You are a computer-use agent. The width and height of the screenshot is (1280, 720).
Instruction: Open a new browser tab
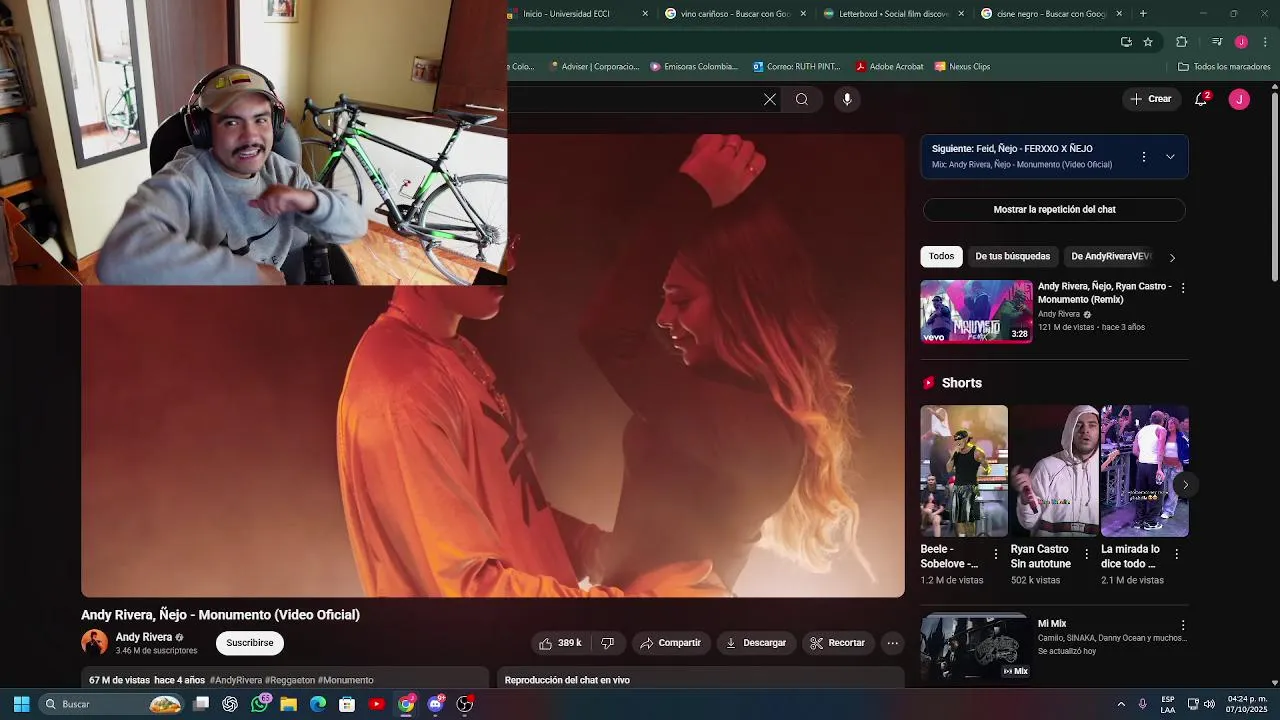tap(1143, 14)
